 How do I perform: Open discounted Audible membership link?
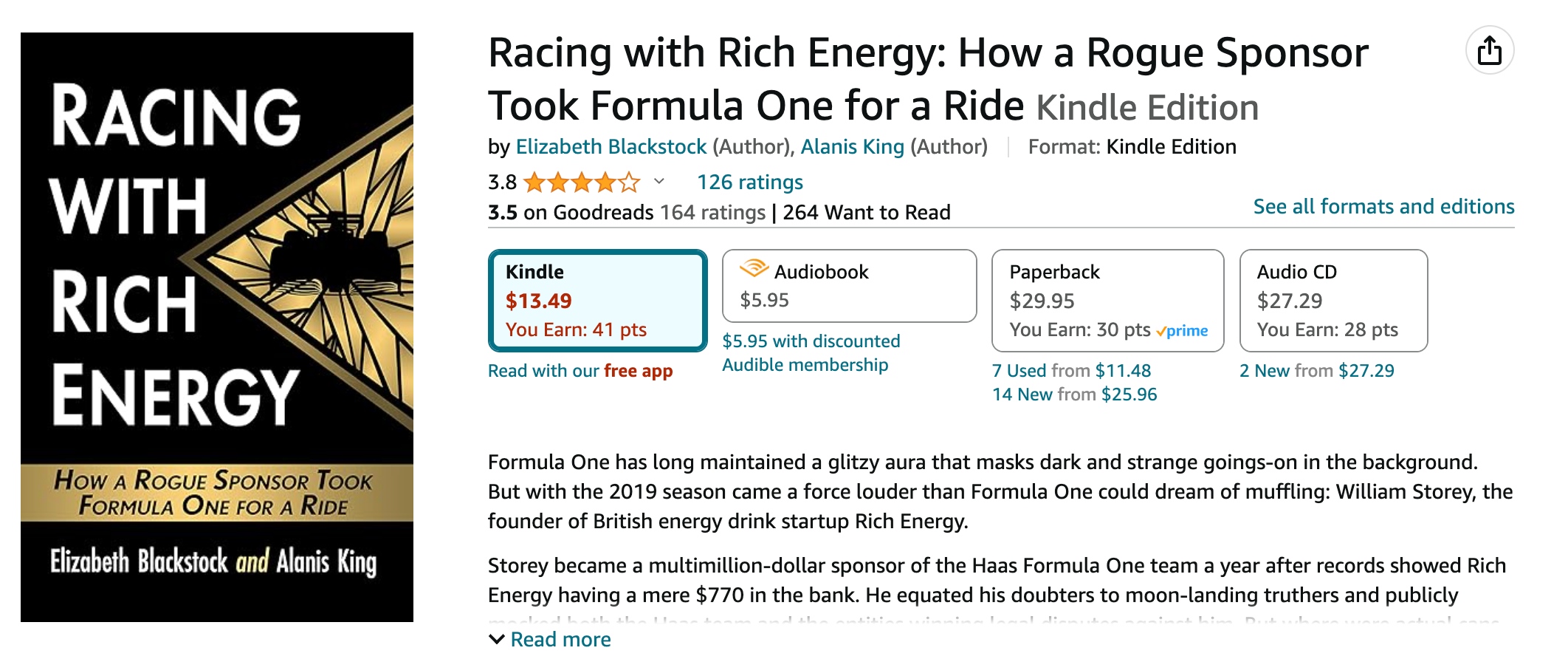tap(811, 353)
